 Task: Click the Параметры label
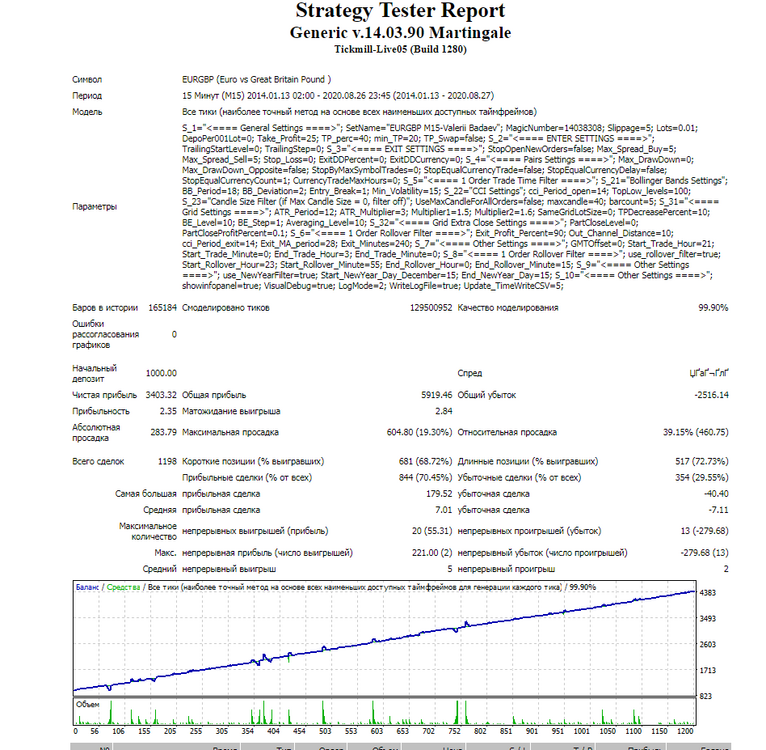tap(94, 207)
